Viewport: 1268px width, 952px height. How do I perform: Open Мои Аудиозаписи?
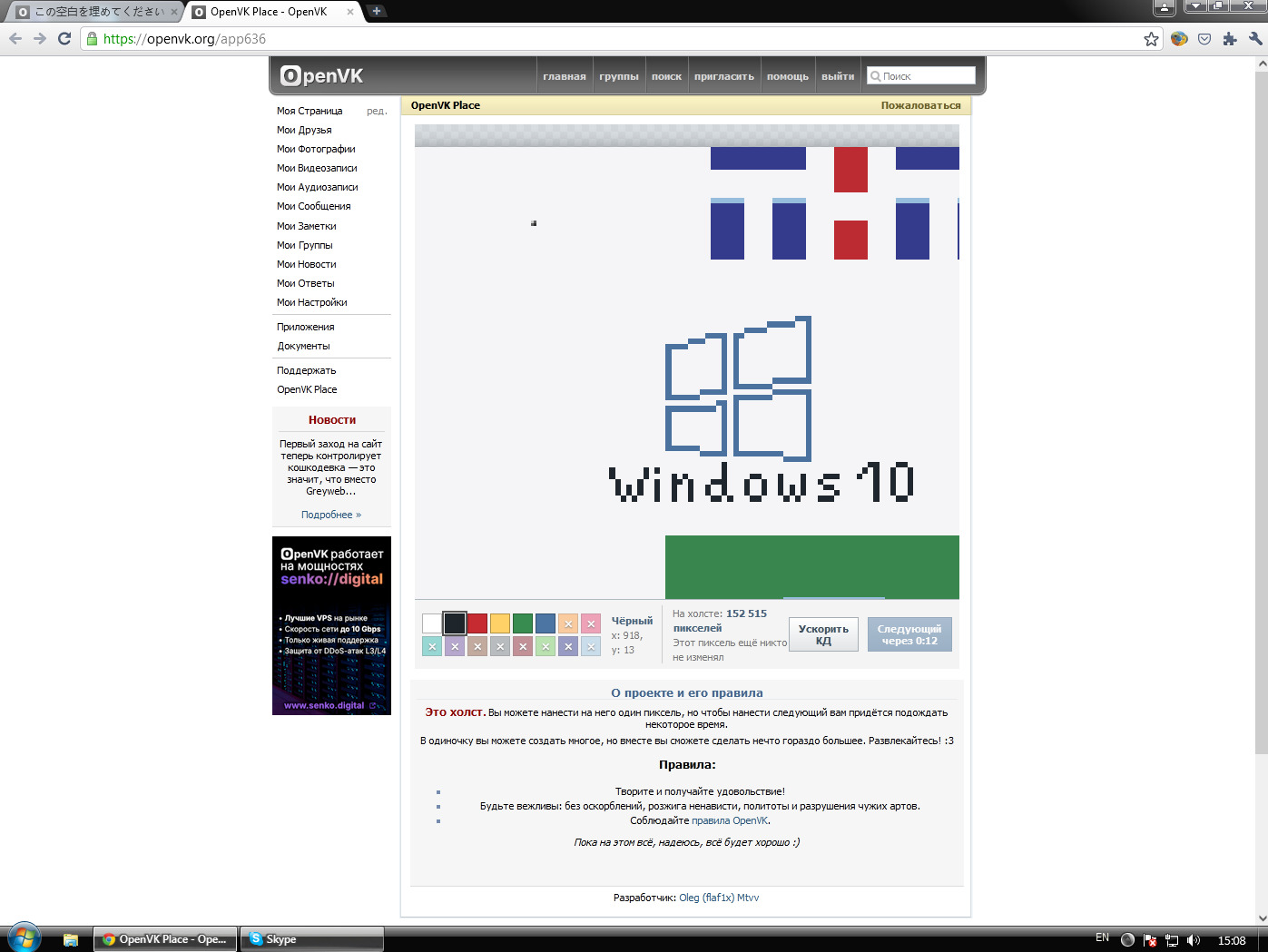coord(318,187)
